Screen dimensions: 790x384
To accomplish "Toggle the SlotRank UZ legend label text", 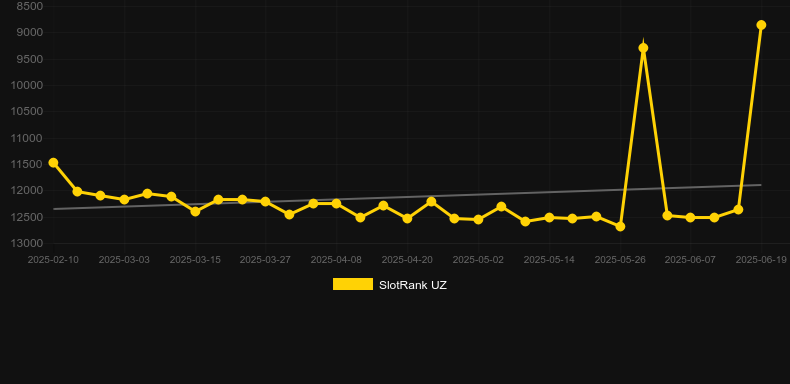I will point(413,285).
